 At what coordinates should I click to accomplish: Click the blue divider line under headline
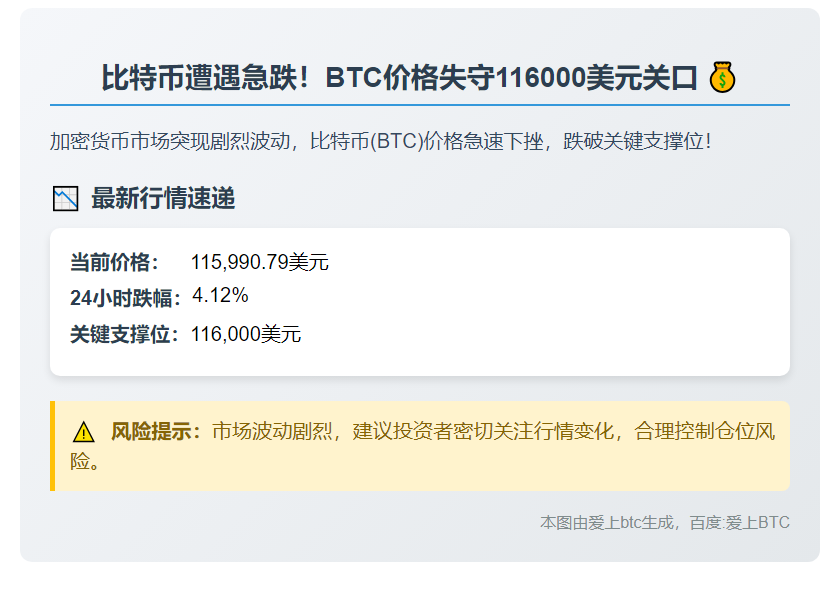420,104
